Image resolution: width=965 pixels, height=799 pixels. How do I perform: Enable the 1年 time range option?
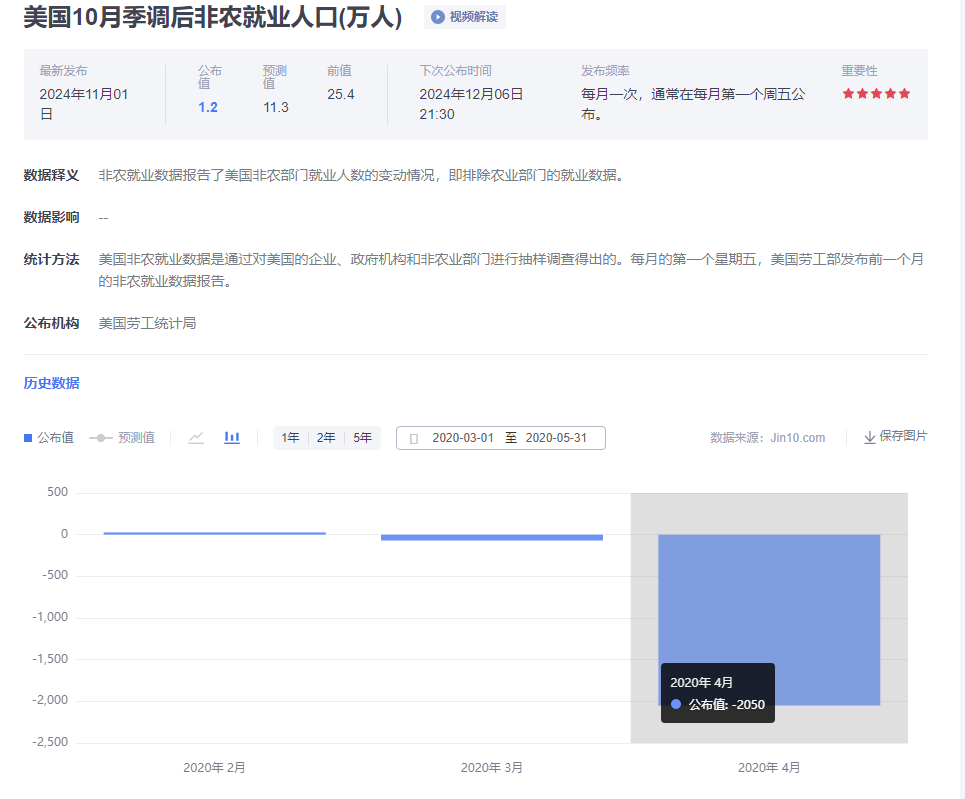pos(290,437)
